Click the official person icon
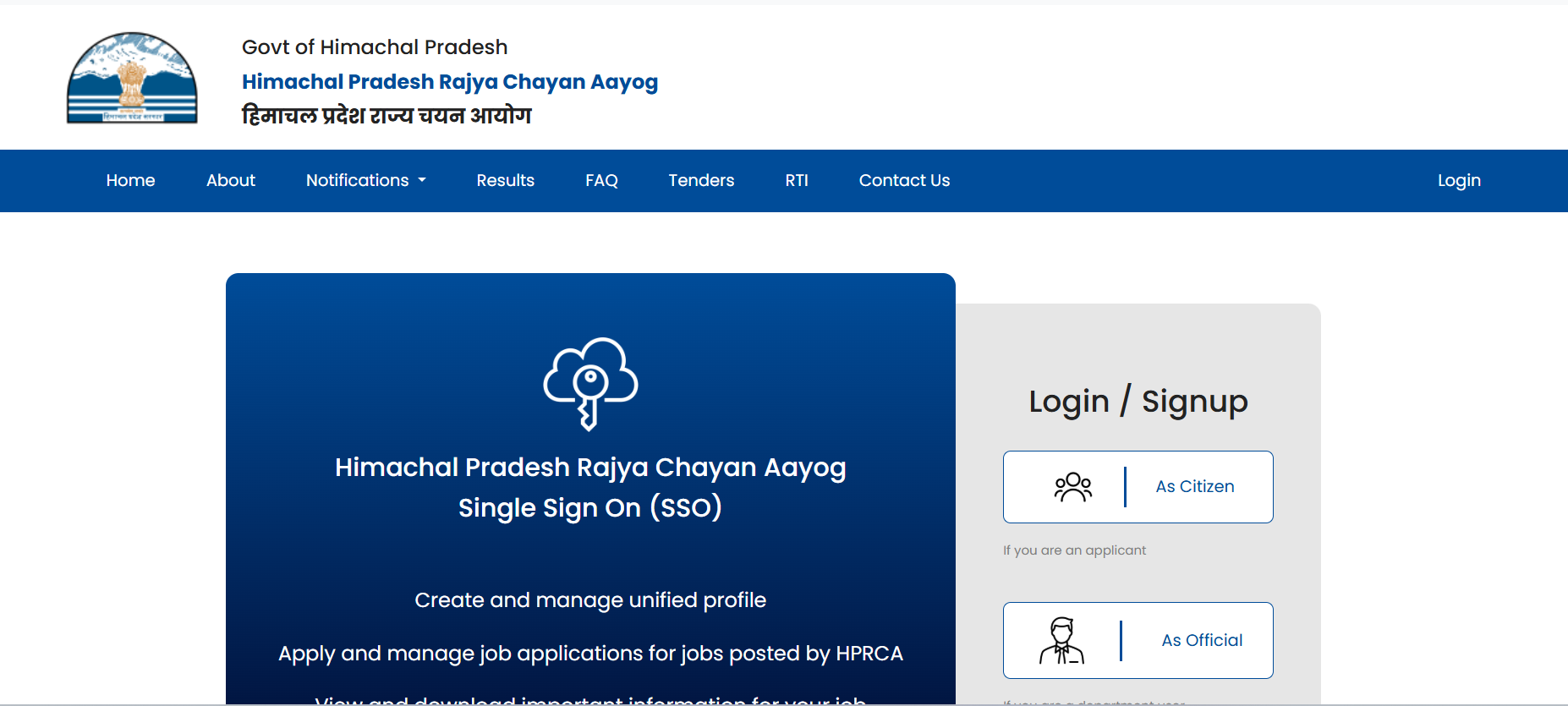This screenshot has height=706, width=1568. 1061,641
